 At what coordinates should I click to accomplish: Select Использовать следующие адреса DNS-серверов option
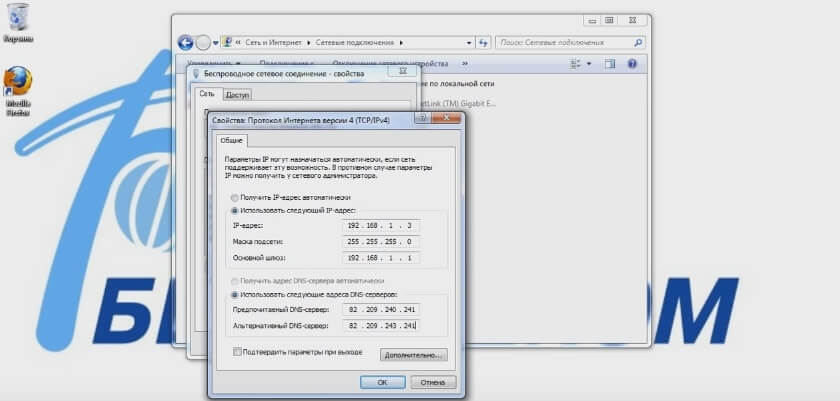coord(235,294)
